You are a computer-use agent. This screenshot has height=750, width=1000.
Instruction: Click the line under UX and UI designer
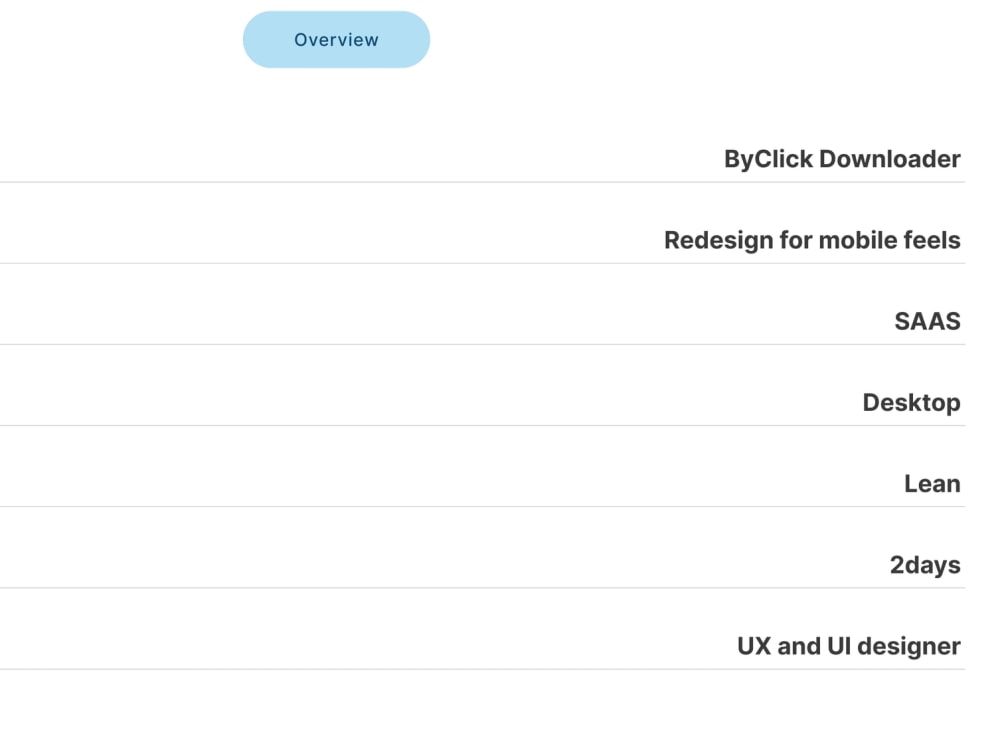482,669
